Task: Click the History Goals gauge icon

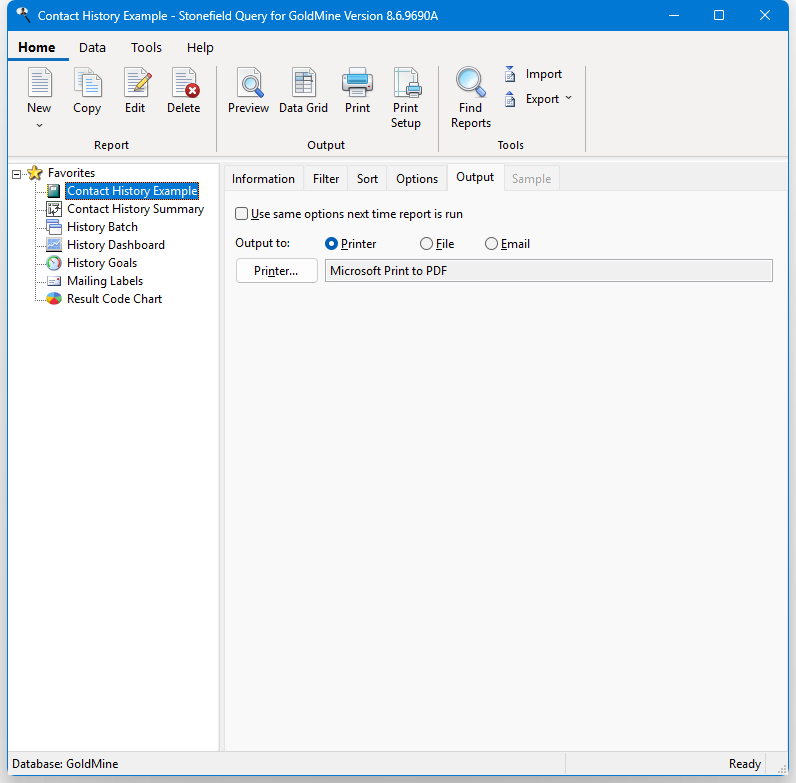Action: pyautogui.click(x=54, y=263)
